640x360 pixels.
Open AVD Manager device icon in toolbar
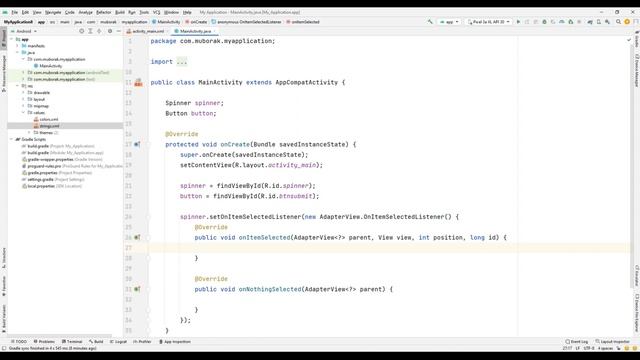(x=599, y=22)
